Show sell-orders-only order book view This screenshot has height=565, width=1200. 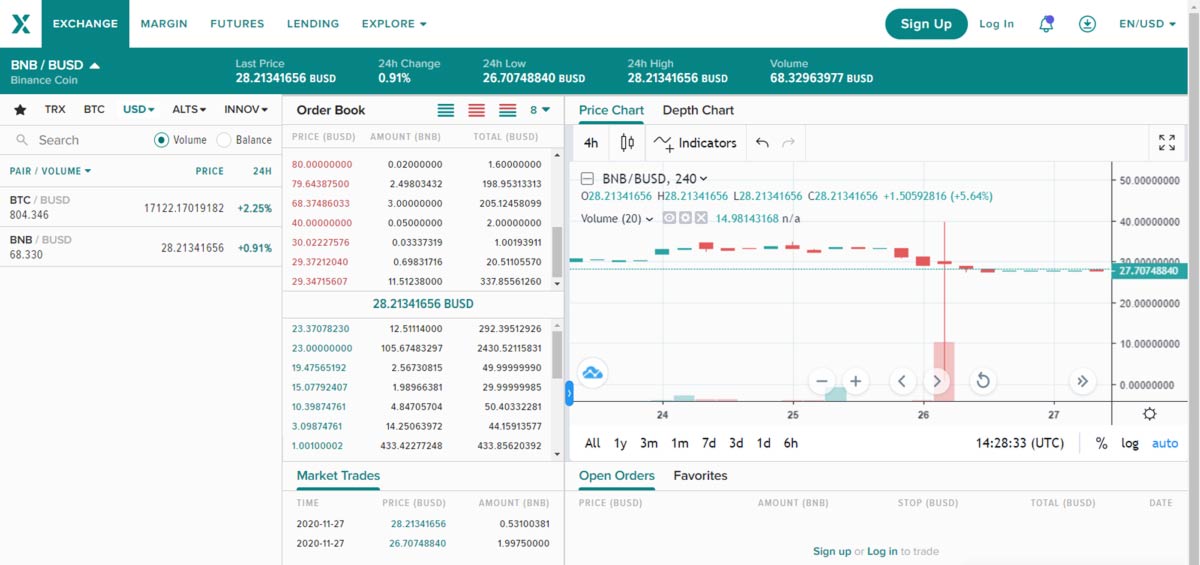coord(476,110)
